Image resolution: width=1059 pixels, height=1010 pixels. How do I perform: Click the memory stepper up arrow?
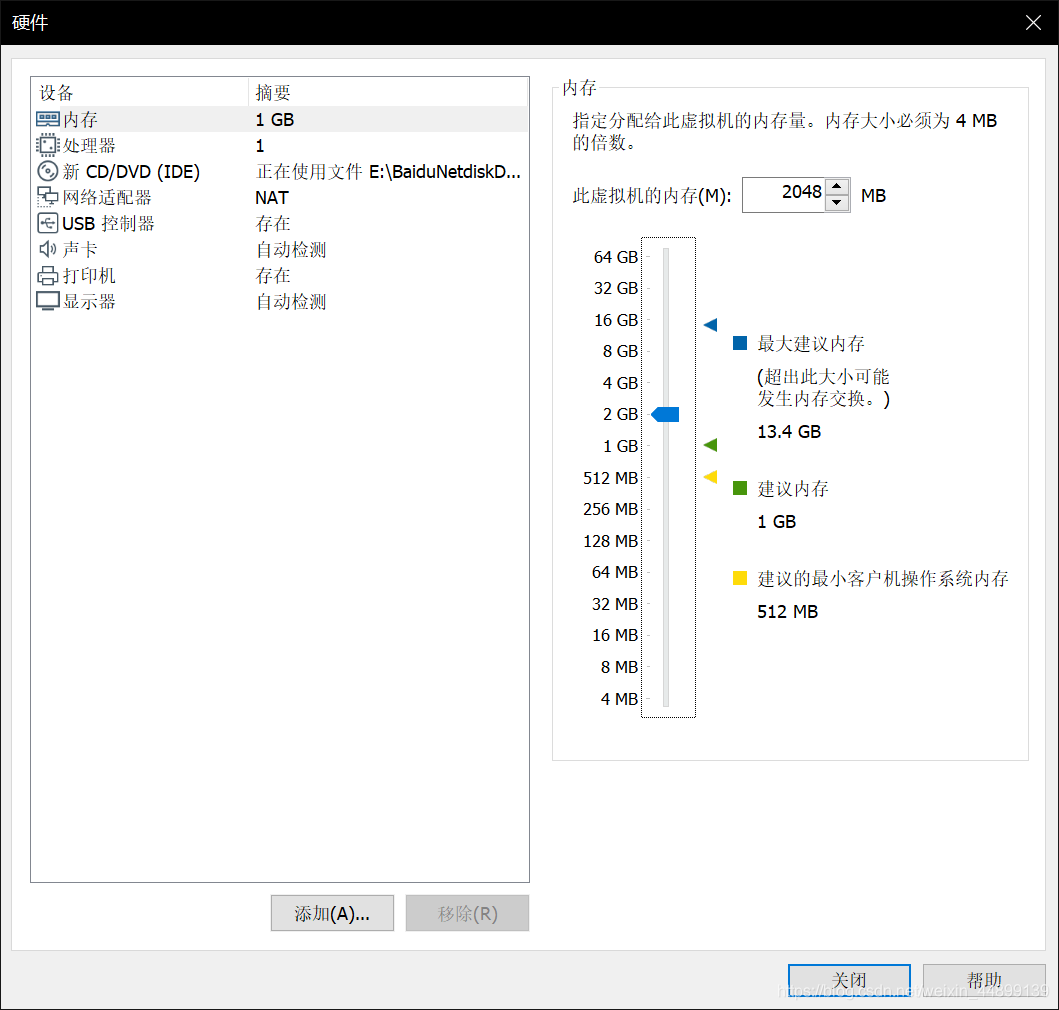837,187
